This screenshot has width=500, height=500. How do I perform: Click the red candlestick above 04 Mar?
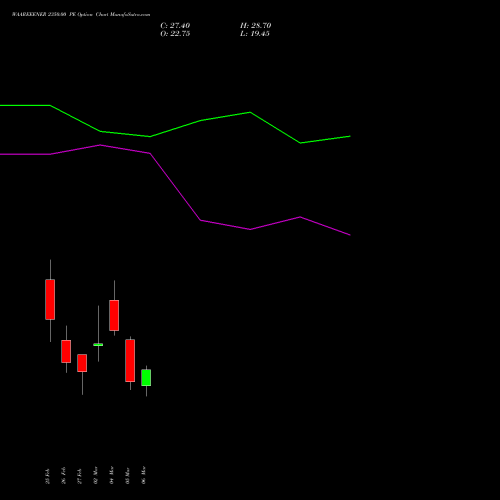(114, 315)
